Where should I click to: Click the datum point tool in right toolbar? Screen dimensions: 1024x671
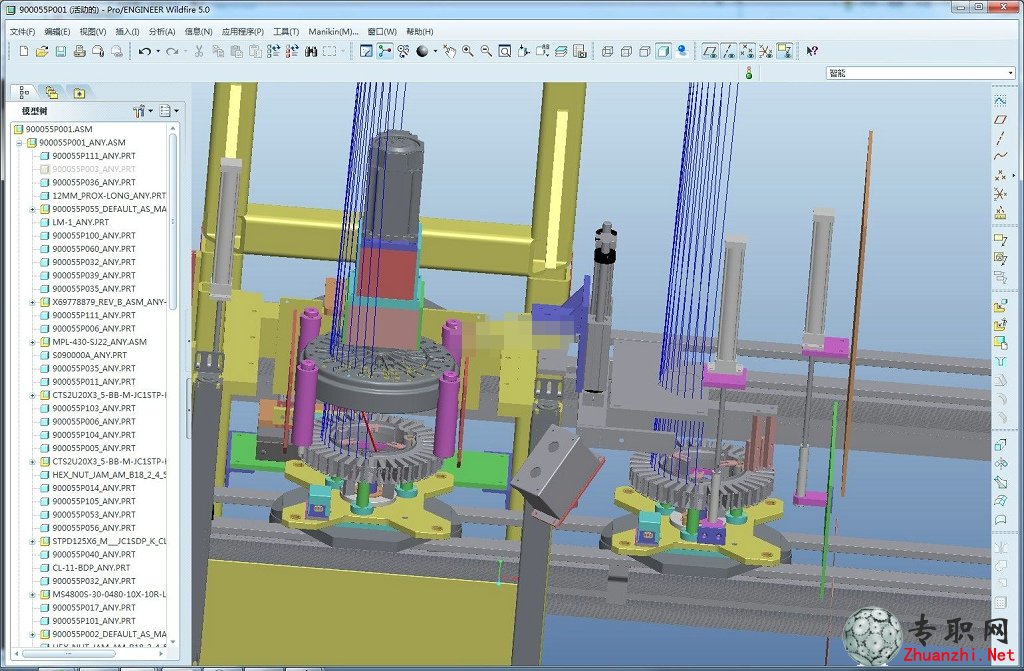coord(1000,175)
